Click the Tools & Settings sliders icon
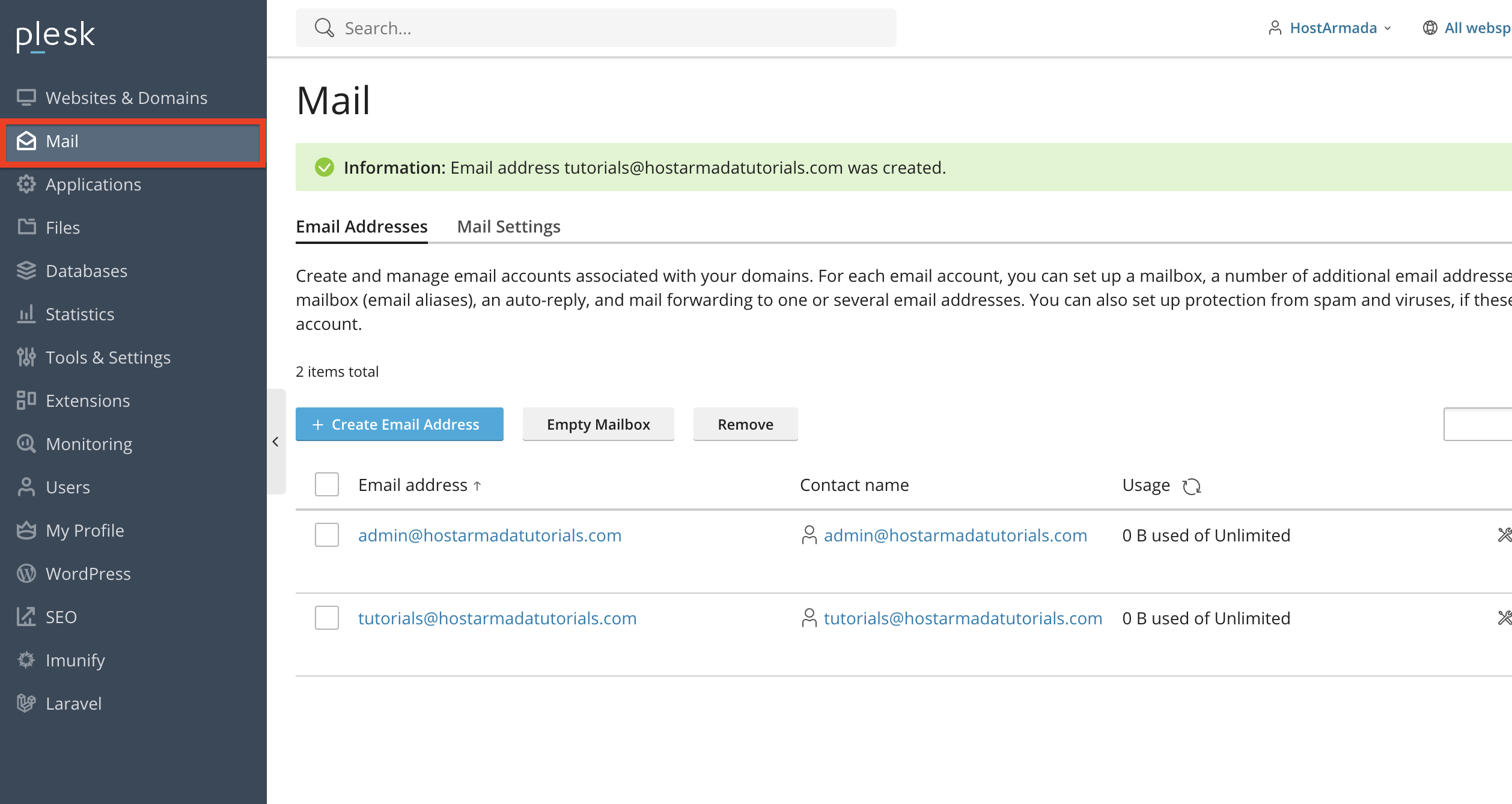This screenshot has height=804, width=1512. point(26,357)
